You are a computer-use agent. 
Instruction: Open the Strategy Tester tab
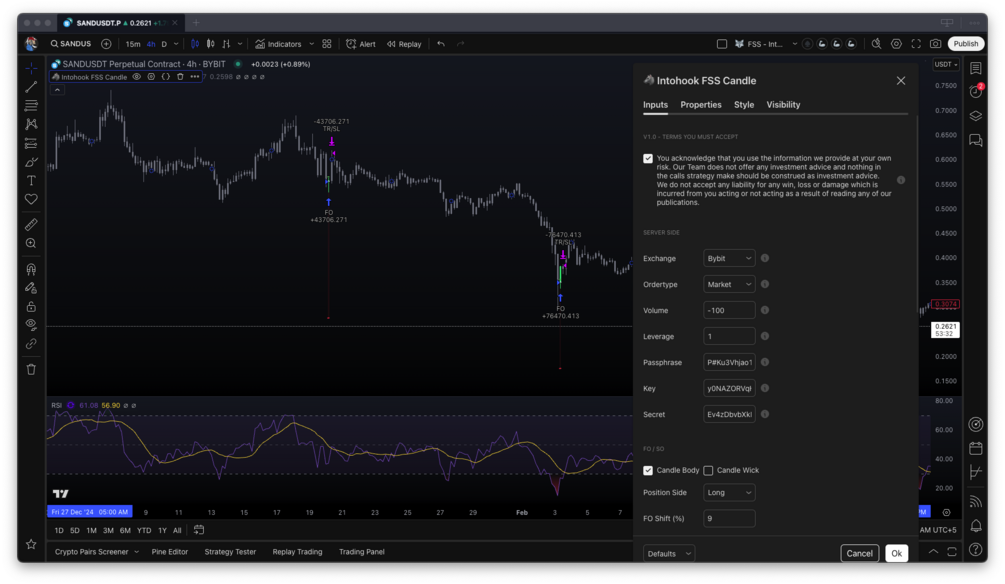(230, 552)
